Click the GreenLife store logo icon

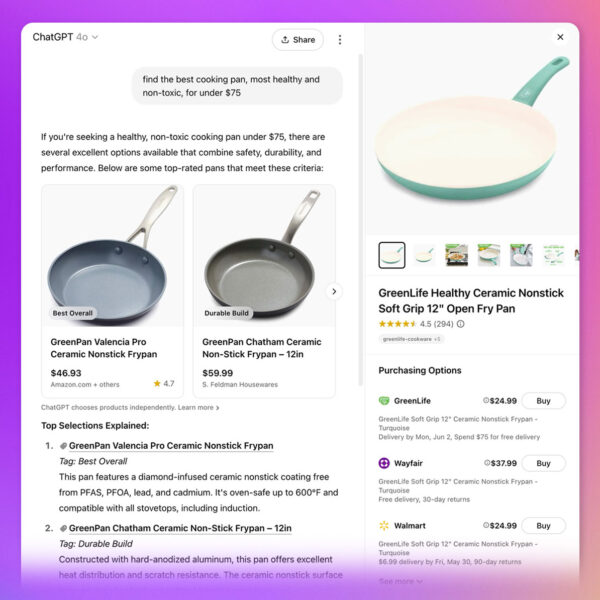click(384, 401)
